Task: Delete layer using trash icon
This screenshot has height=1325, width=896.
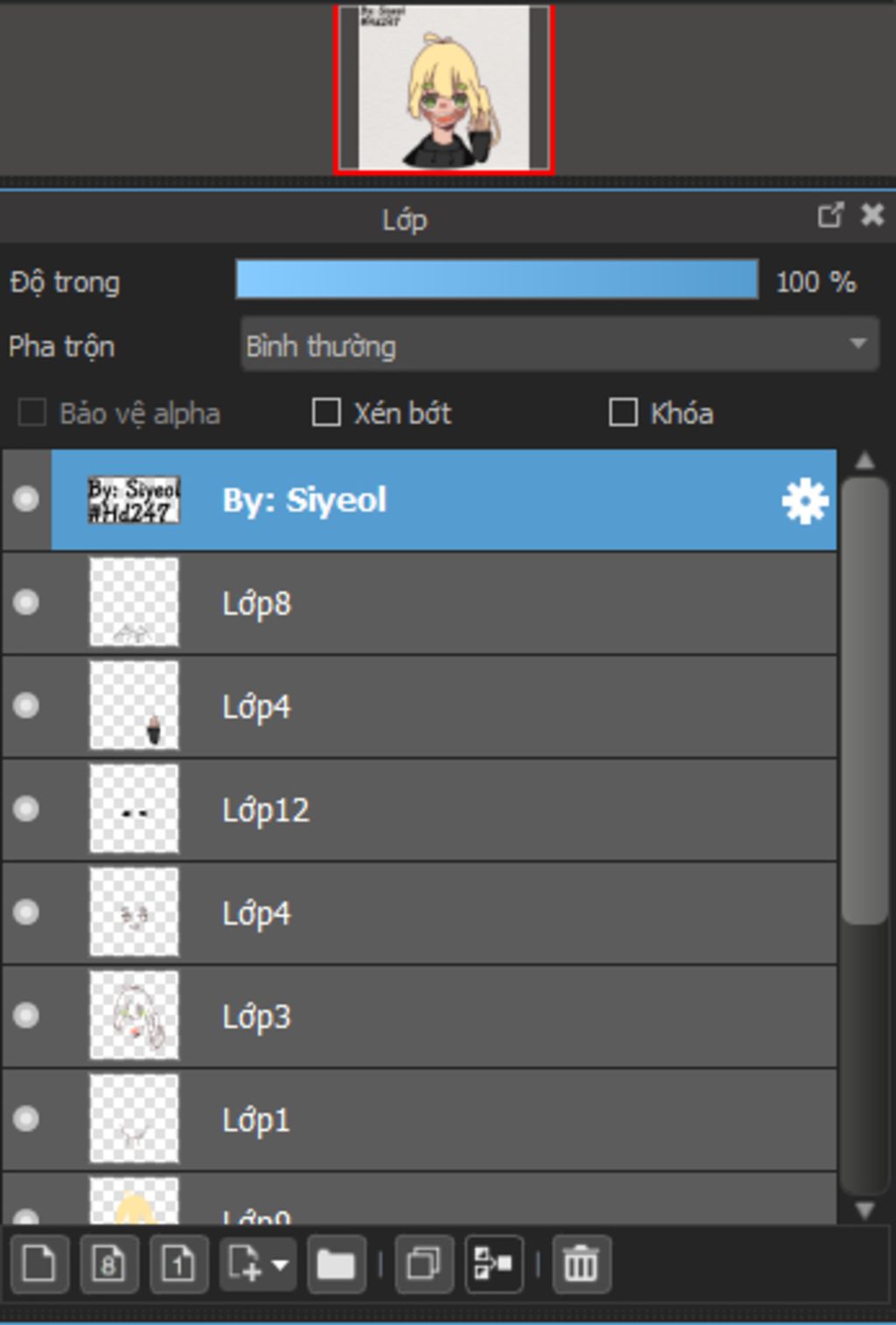Action: pos(581,1264)
